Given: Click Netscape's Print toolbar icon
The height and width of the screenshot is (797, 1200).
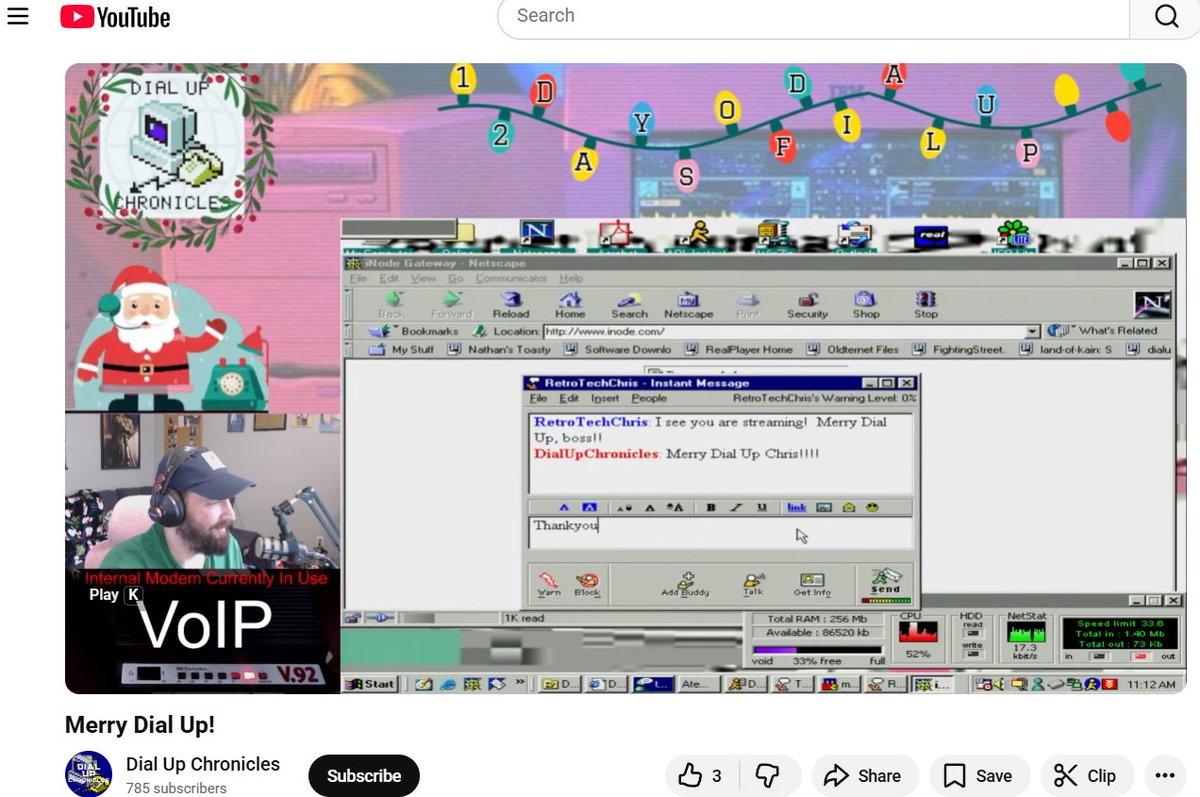Looking at the screenshot, I should tap(748, 304).
